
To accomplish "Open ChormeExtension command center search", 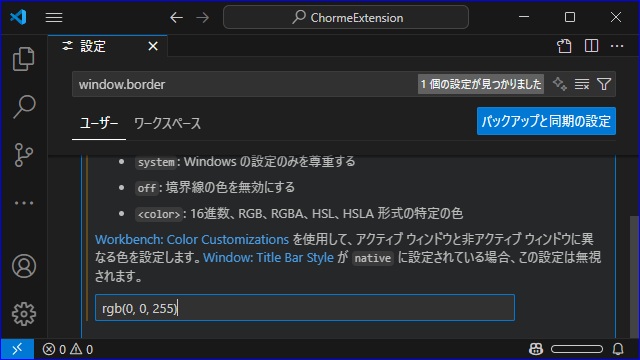I will coord(346,18).
